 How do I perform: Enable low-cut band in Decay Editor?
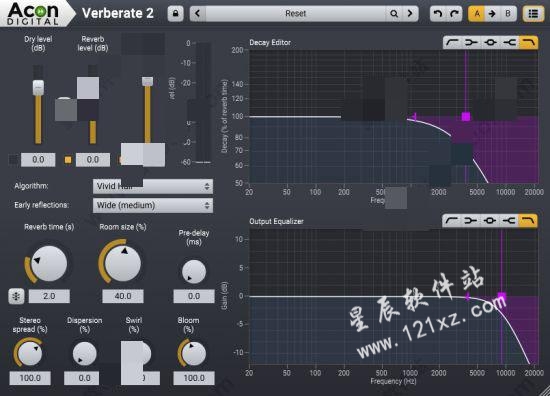click(x=452, y=42)
